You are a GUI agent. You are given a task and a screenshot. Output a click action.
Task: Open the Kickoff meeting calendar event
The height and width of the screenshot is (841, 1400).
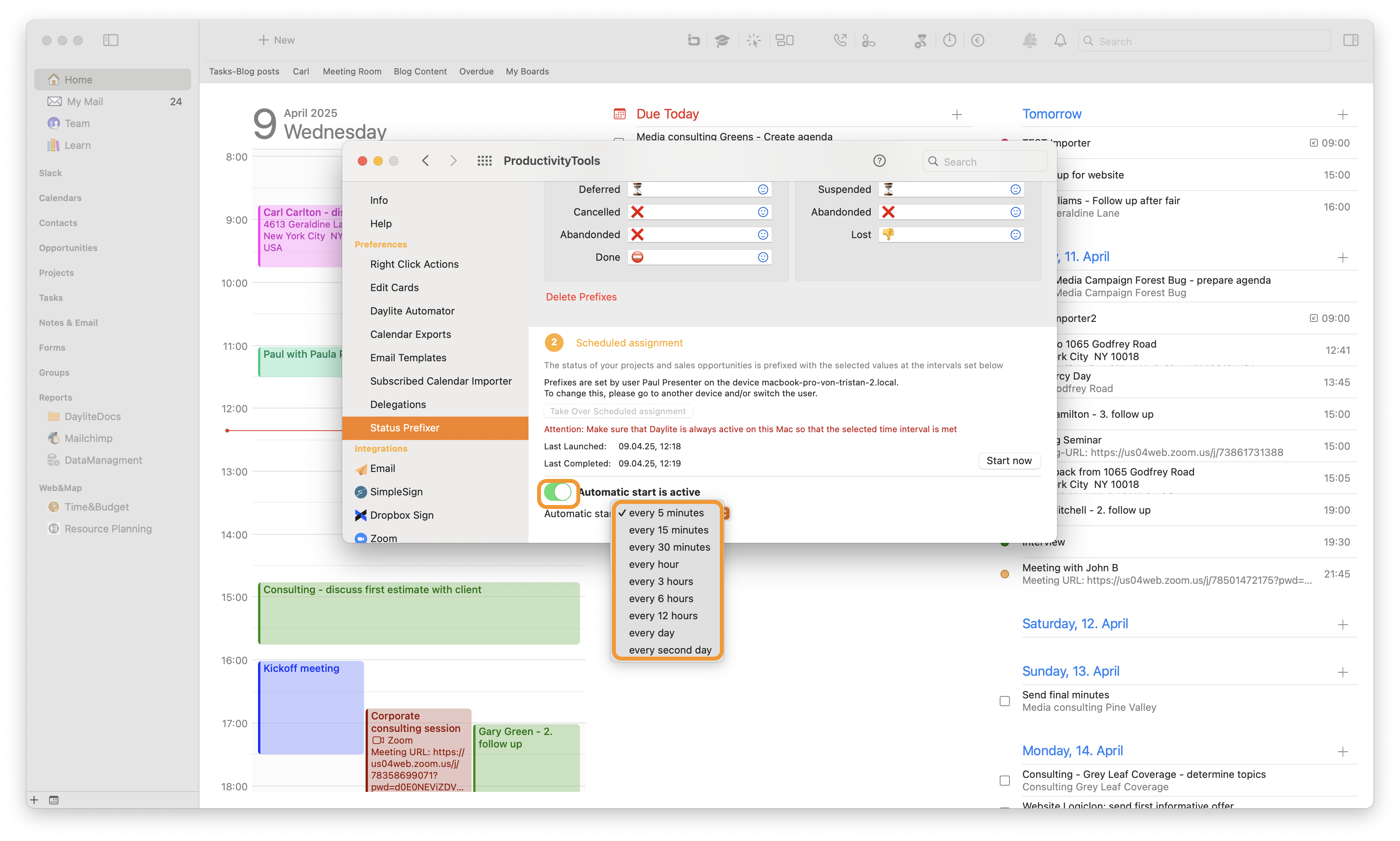pos(311,707)
